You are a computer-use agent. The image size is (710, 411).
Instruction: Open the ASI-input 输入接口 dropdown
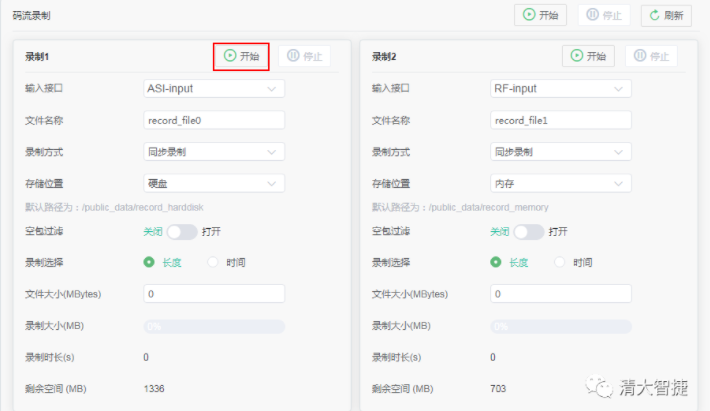[214, 88]
